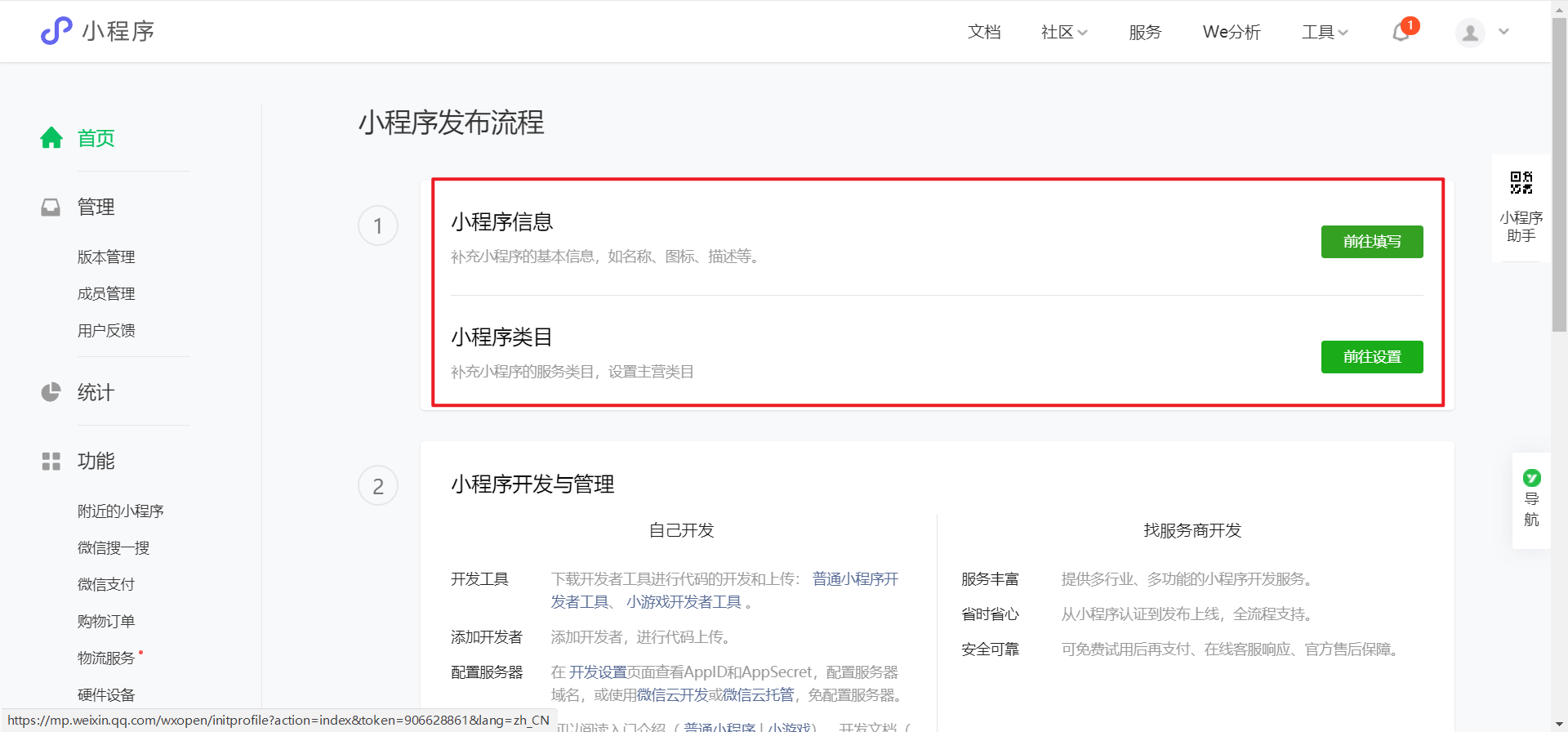Select the 功能 sidebar section
The image size is (1568, 732).
(96, 461)
